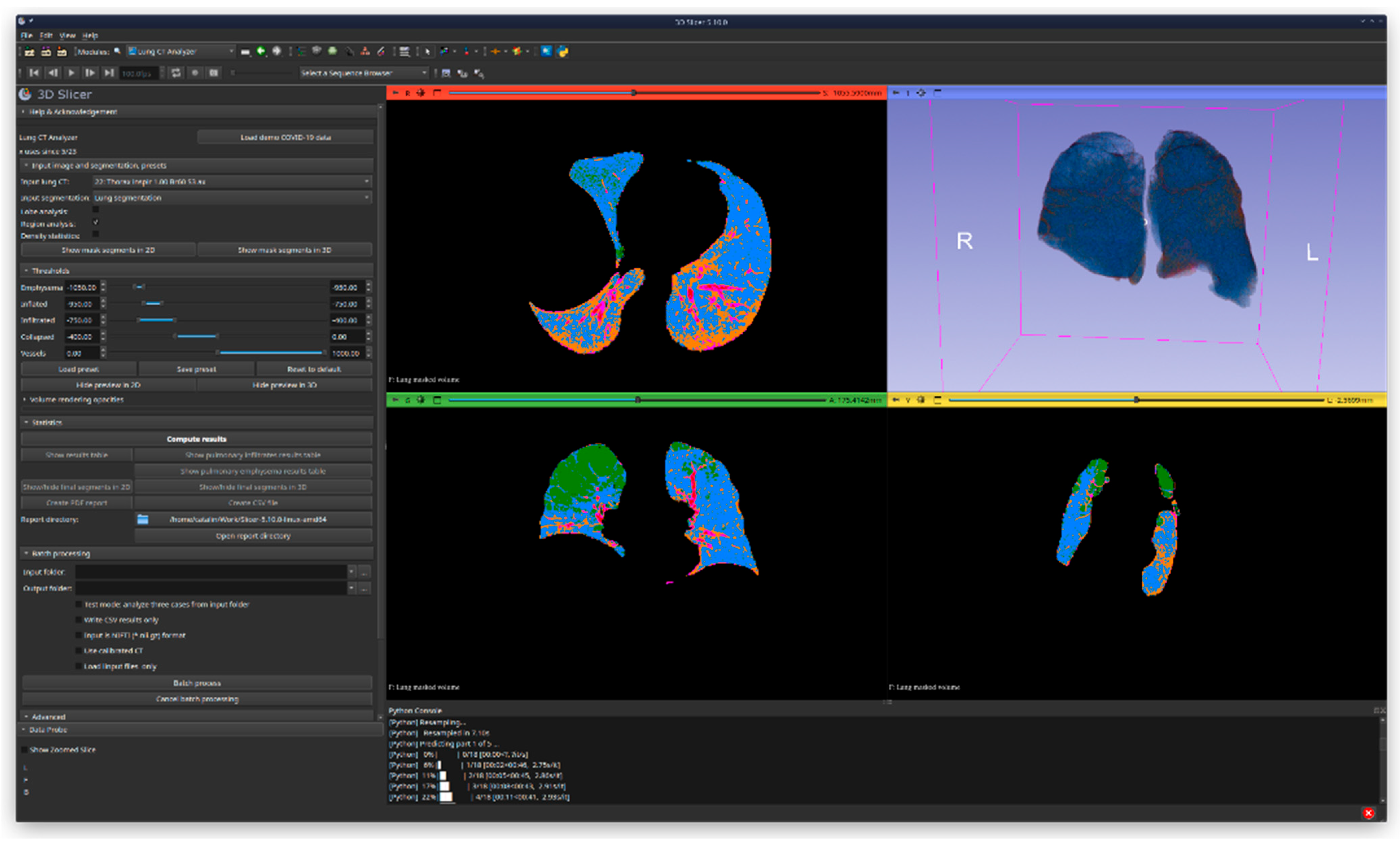Screen dimensions: 1400x846
Task: Open the File menu
Action: click(26, 35)
